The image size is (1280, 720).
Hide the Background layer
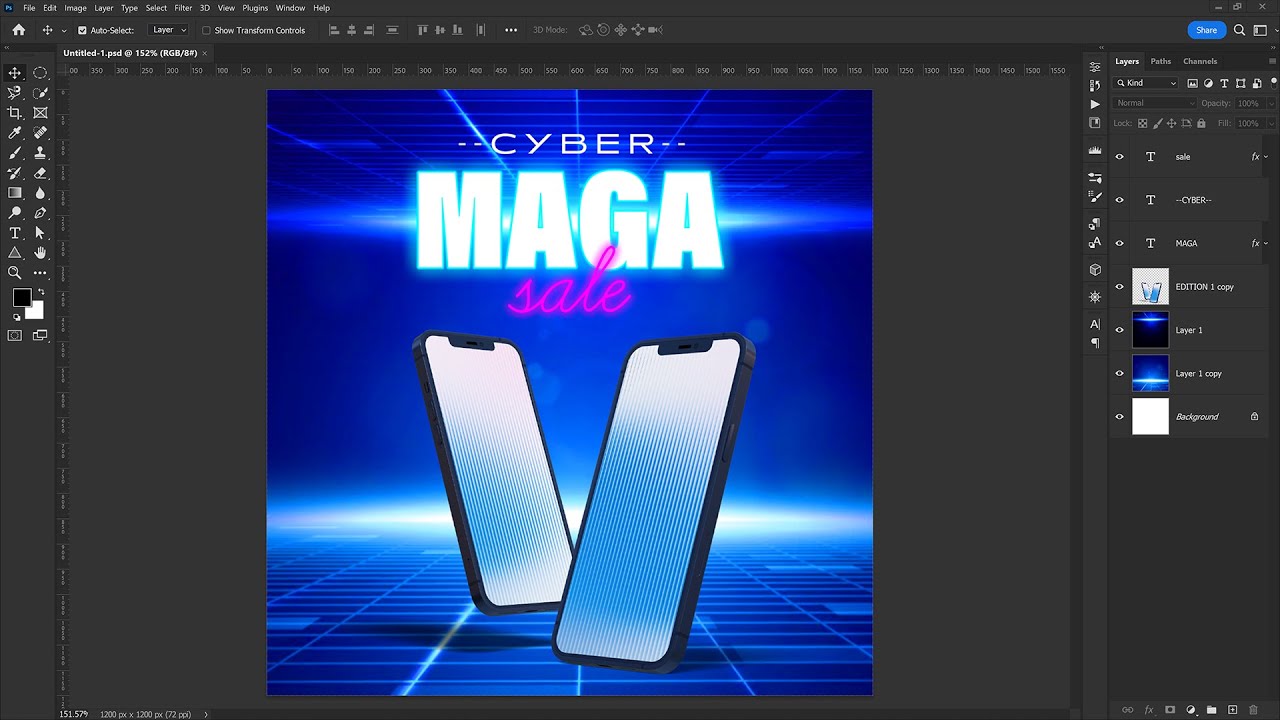[x=1119, y=417]
